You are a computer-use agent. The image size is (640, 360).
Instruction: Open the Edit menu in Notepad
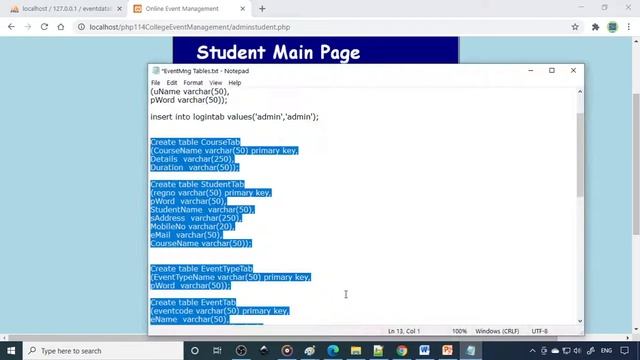tap(171, 82)
